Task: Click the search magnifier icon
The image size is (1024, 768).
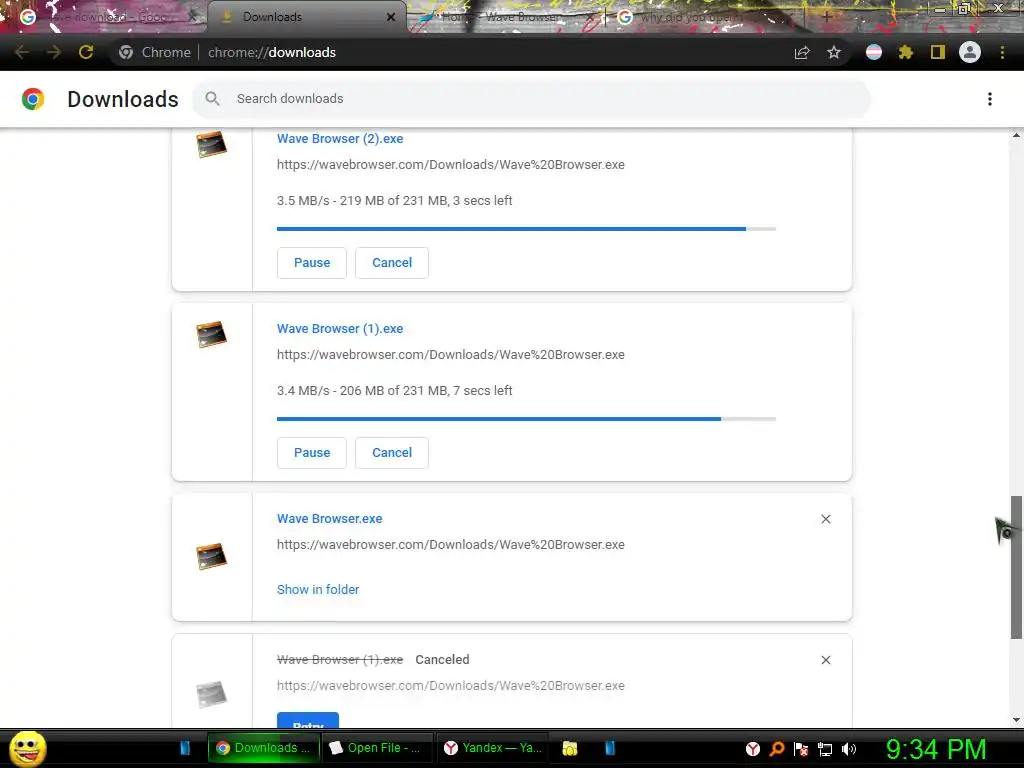Action: point(212,99)
